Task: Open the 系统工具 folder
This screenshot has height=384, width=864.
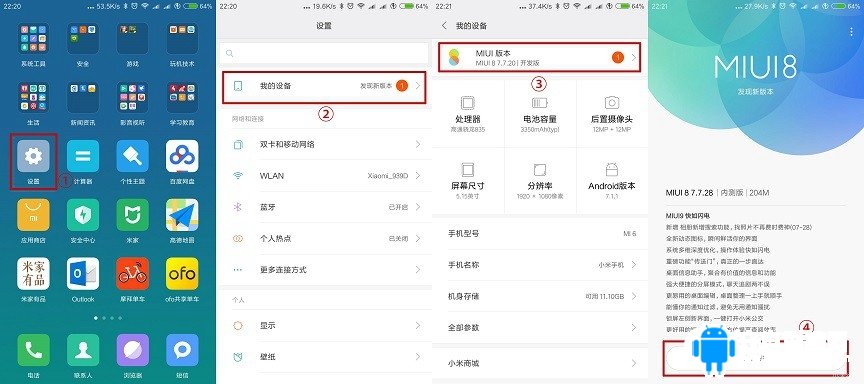Action: tap(34, 39)
